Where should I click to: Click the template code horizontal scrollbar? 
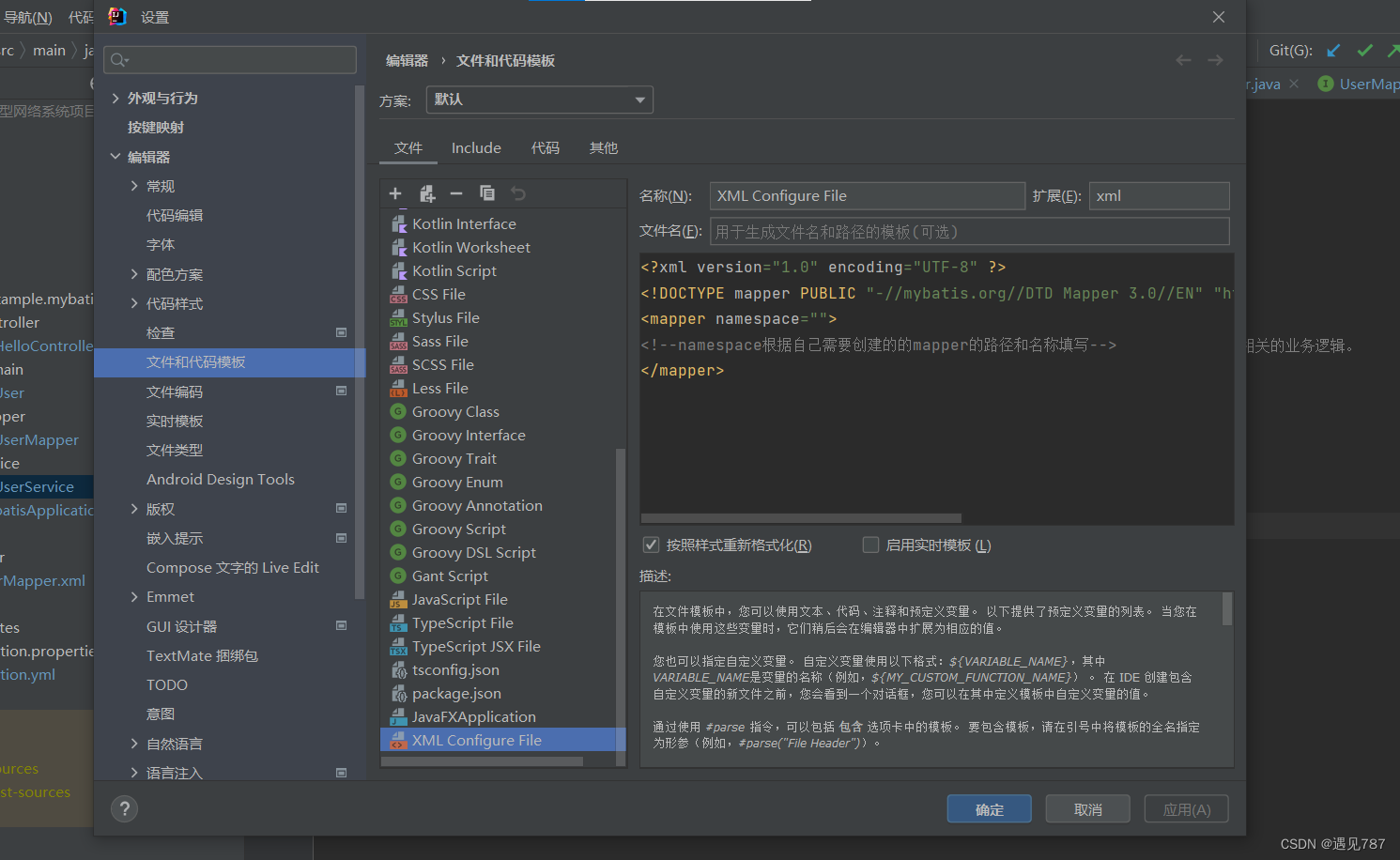(x=801, y=518)
